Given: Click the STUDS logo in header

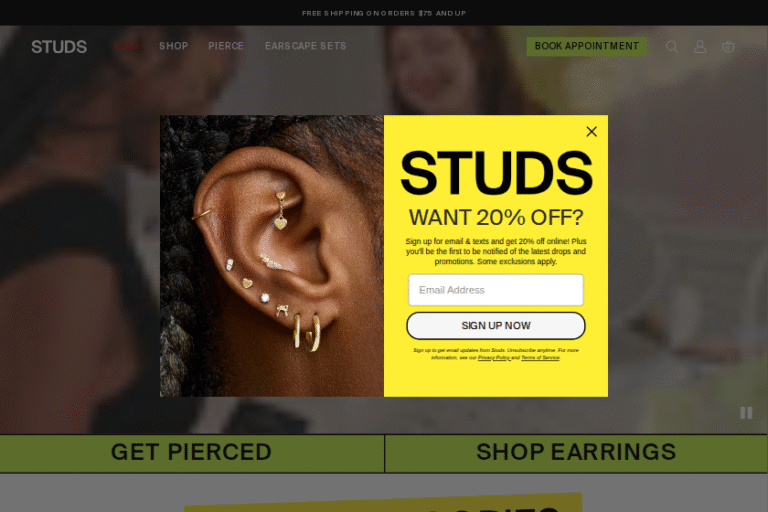Looking at the screenshot, I should [59, 47].
